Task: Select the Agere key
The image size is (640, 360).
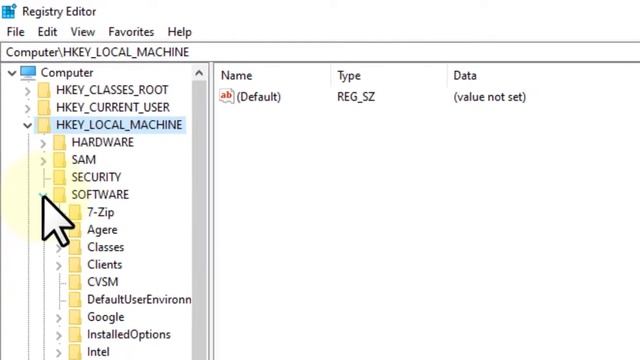Action: pyautogui.click(x=102, y=230)
